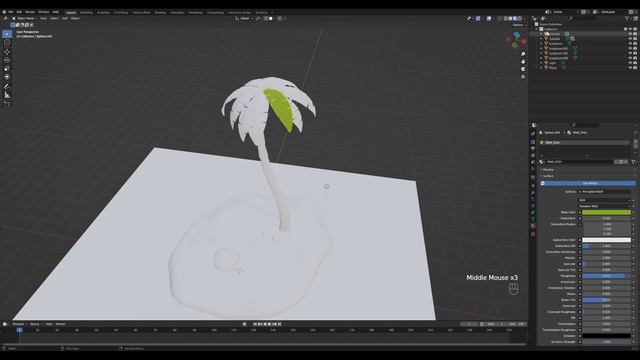Viewport: 640px width, 360px height.
Task: Toggle viewport overlays button
Action: click(489, 18)
